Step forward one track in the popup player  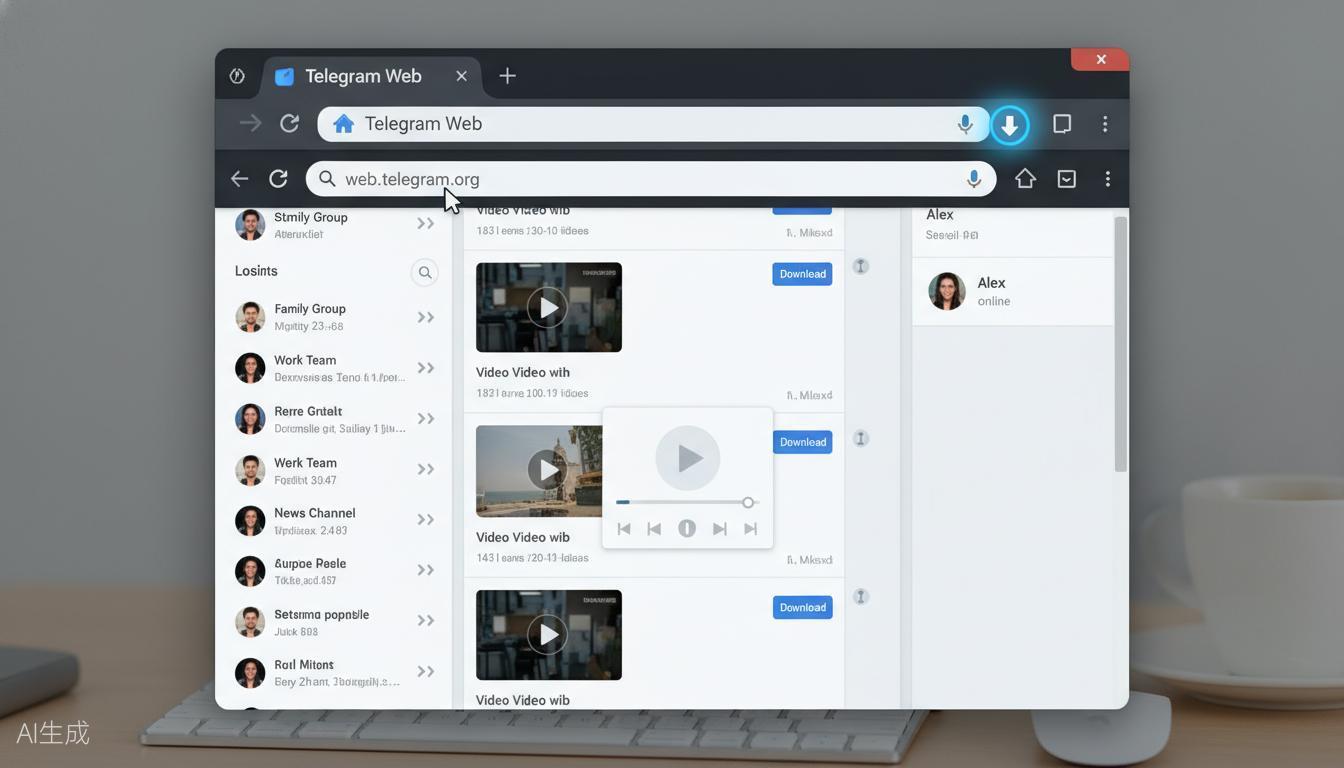tap(719, 529)
